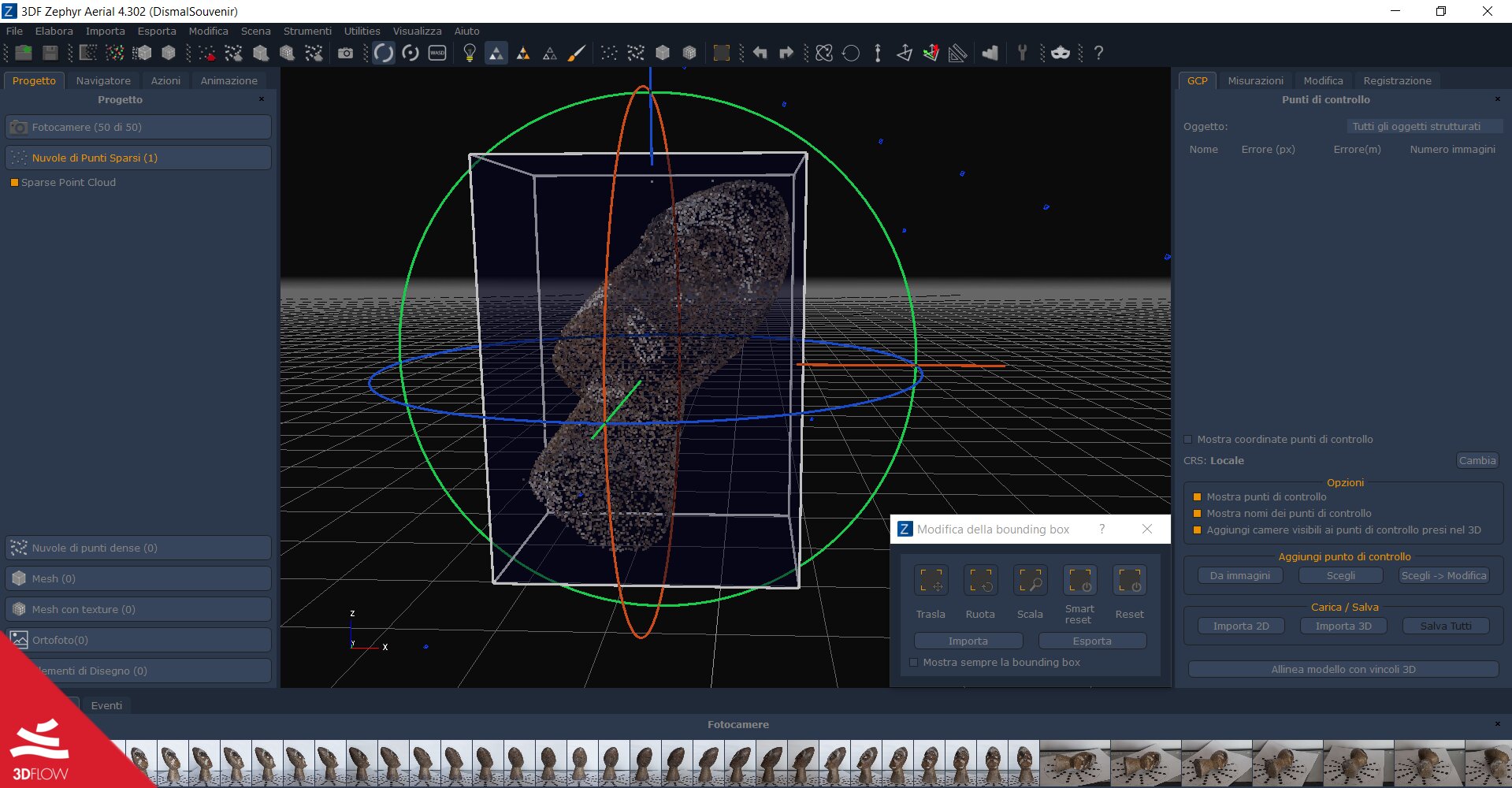1512x788 pixels.
Task: Select the first camera thumbnail in Fotocamere strip
Action: click(x=140, y=763)
